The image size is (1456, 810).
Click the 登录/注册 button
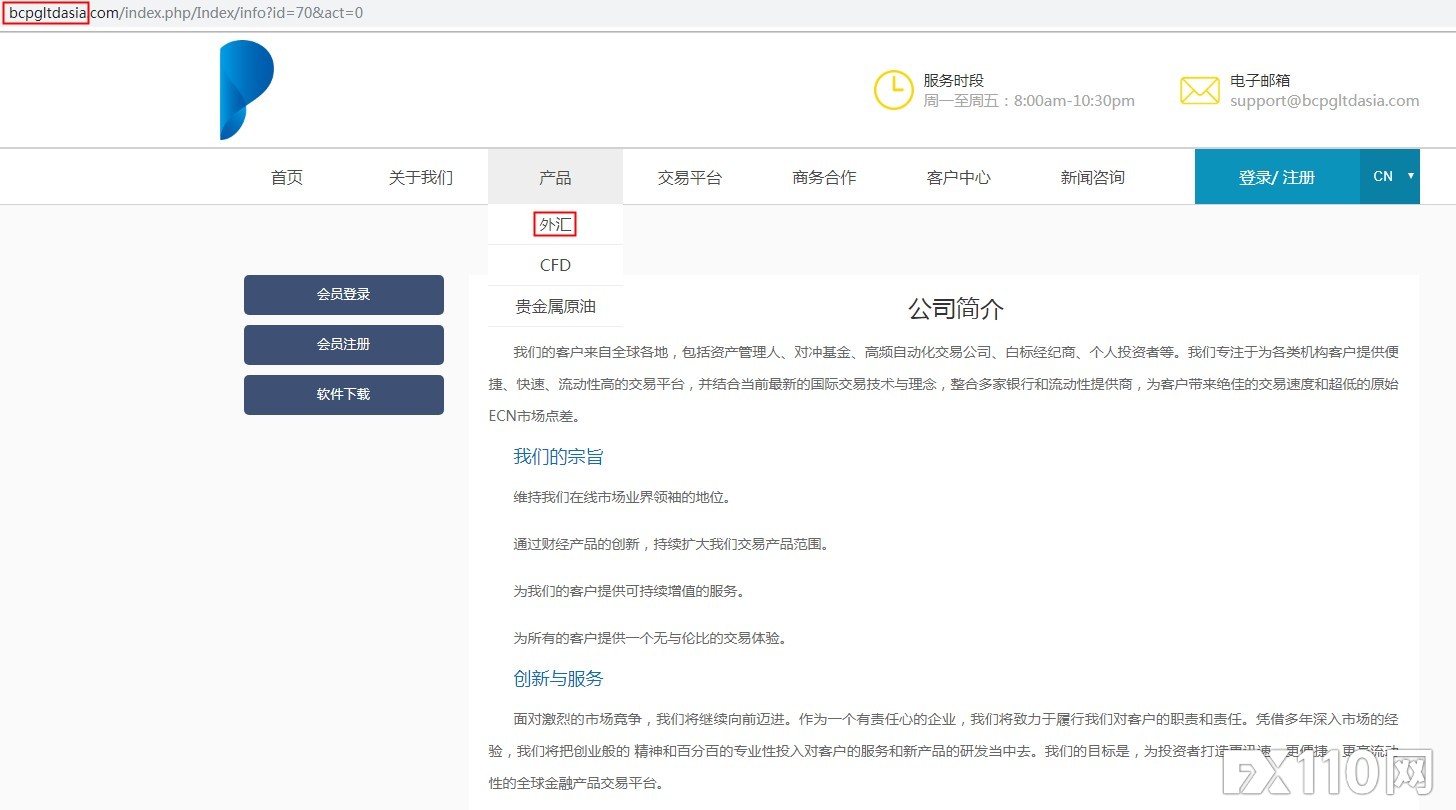1277,175
